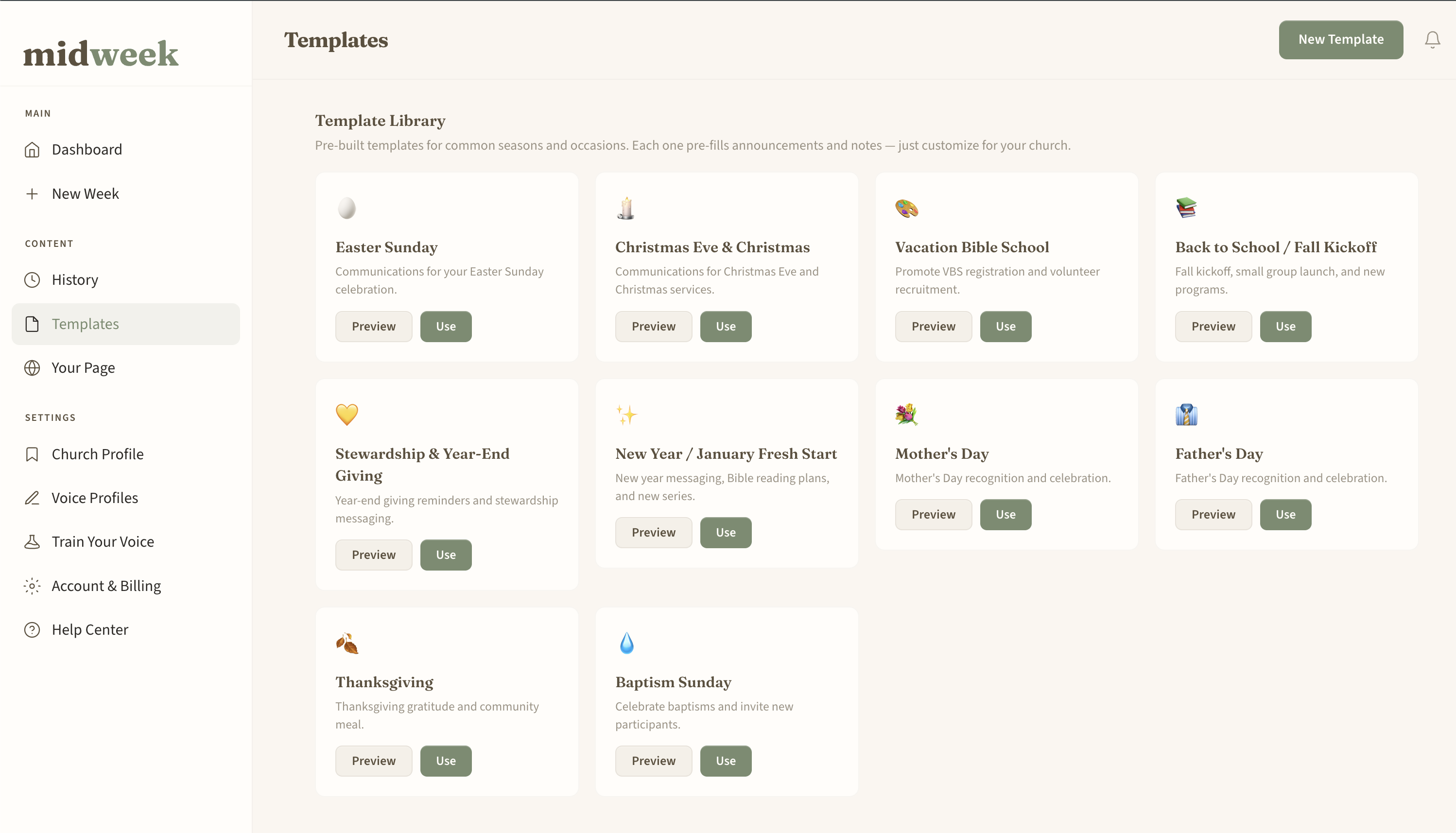Use the Thanksgiving template

click(x=446, y=761)
